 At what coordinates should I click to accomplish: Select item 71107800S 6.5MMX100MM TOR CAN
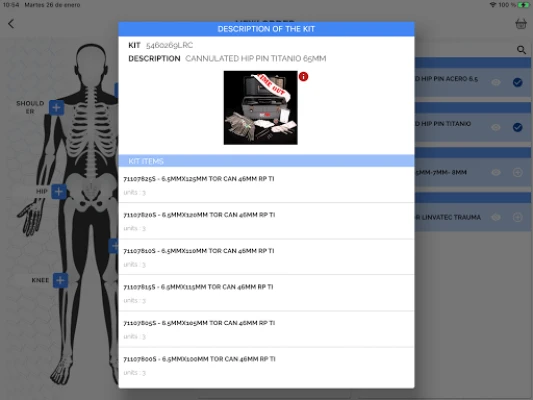click(266, 365)
